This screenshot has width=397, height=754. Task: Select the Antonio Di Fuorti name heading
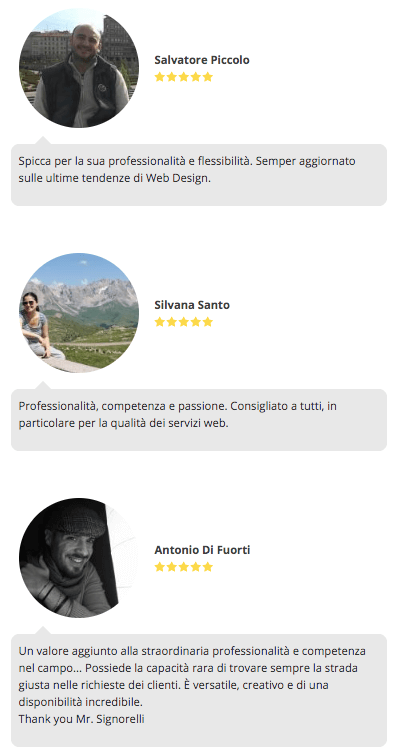pos(202,550)
